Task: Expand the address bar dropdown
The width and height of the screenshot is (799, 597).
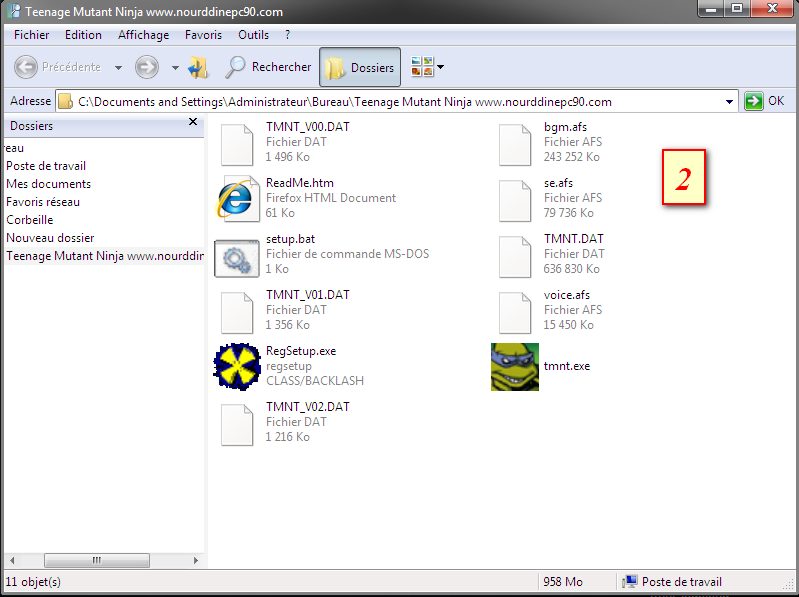Action: [x=729, y=102]
